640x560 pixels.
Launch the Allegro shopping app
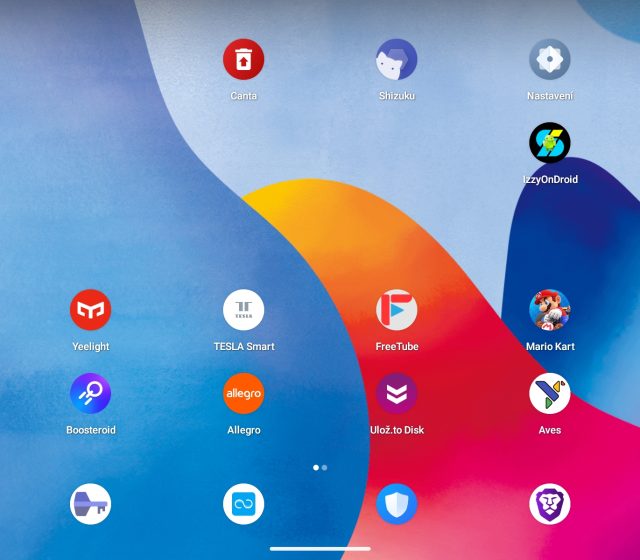click(x=243, y=394)
